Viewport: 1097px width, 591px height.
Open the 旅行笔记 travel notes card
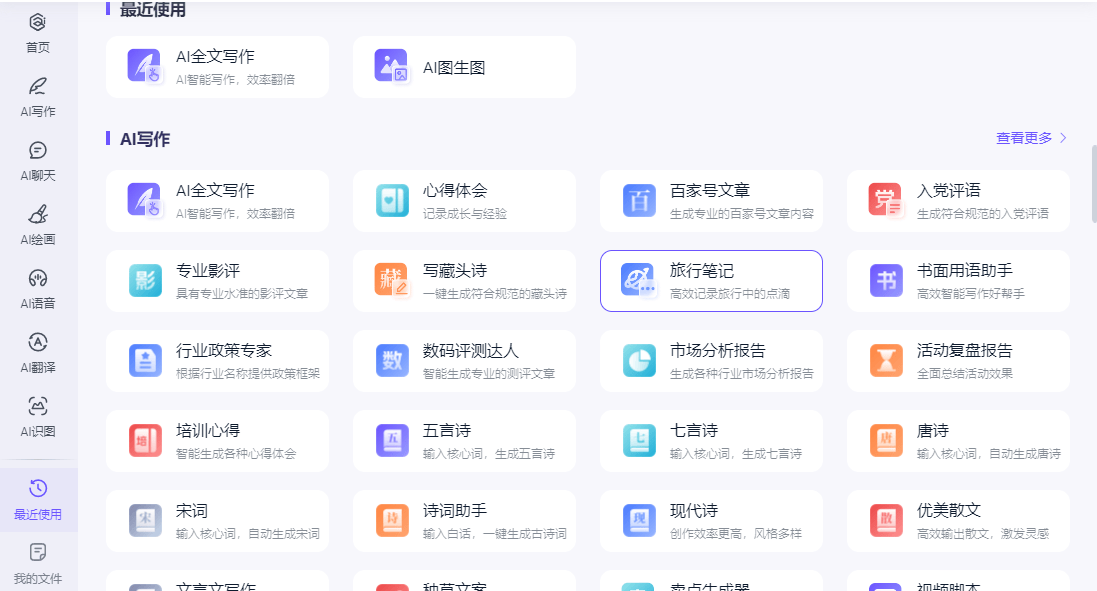click(711, 280)
